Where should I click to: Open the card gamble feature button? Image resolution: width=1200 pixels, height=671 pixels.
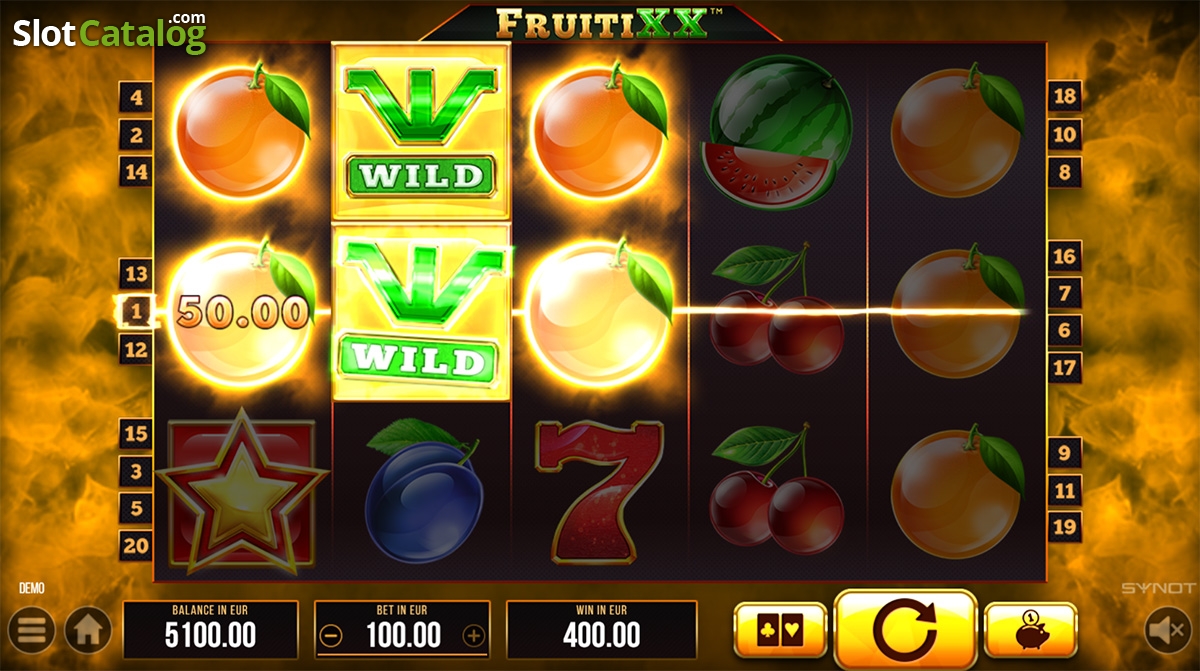pos(780,630)
